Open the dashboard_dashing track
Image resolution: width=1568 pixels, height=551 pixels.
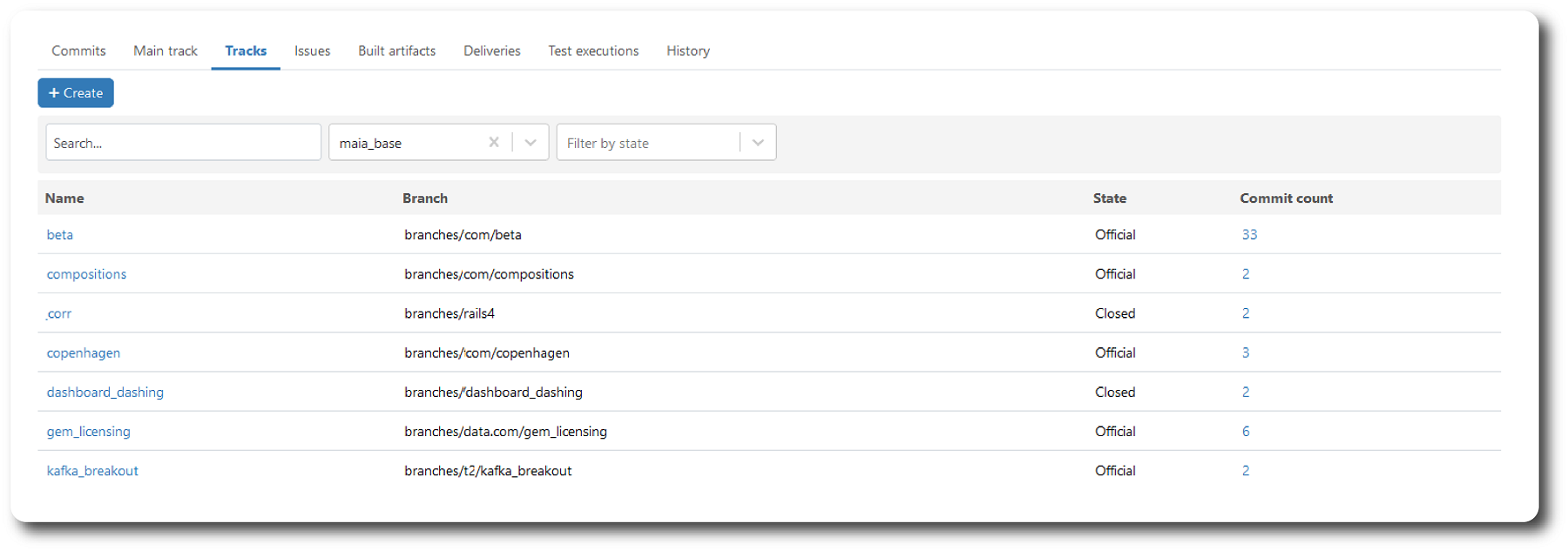105,393
